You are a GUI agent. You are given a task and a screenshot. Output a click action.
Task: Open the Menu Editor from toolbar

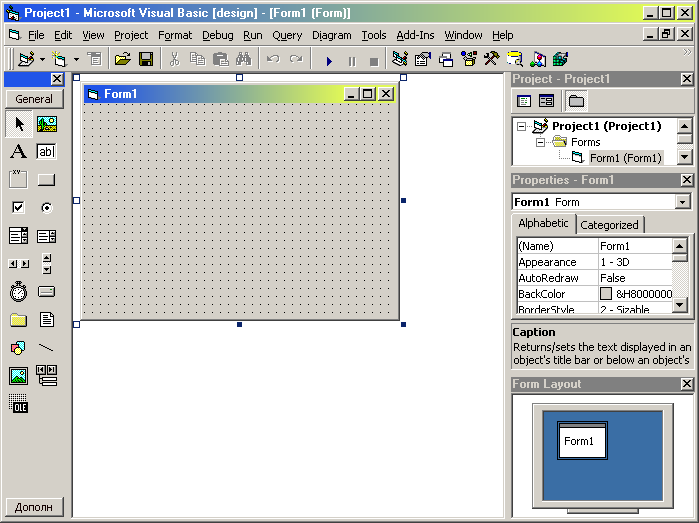[95, 59]
